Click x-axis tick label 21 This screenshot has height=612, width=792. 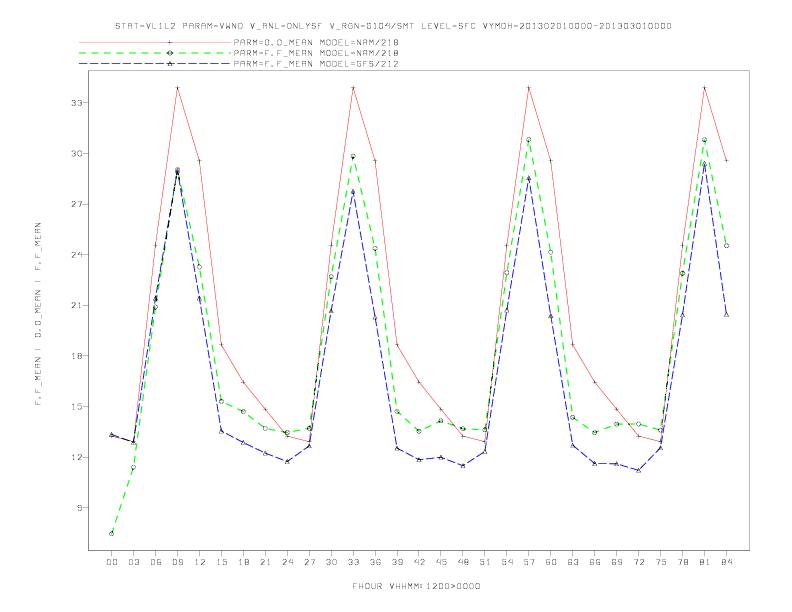(x=265, y=562)
